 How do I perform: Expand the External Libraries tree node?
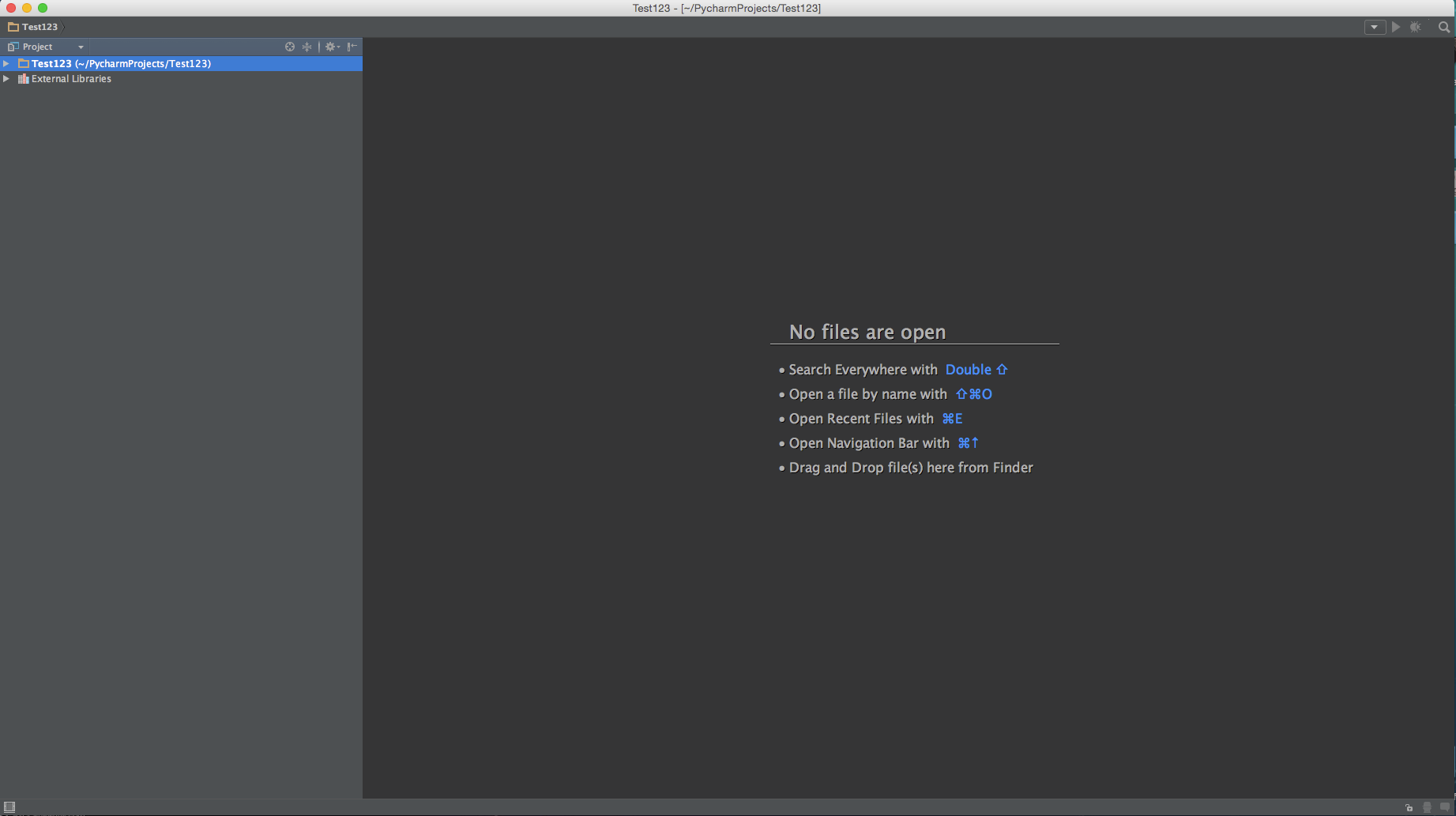[6, 78]
